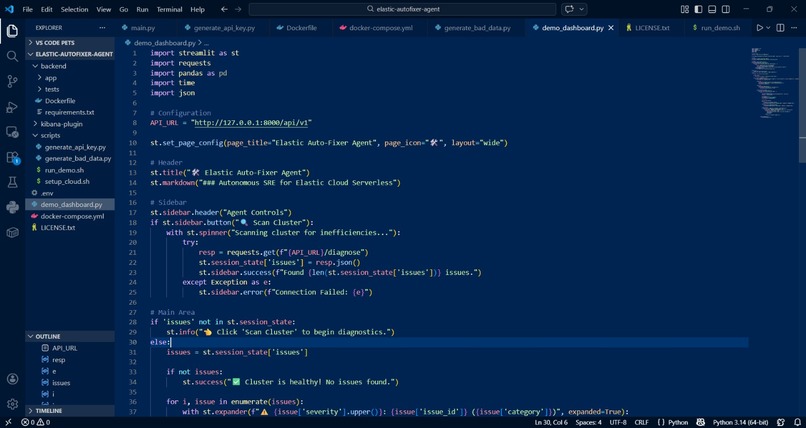Click the command center search box

point(402,9)
